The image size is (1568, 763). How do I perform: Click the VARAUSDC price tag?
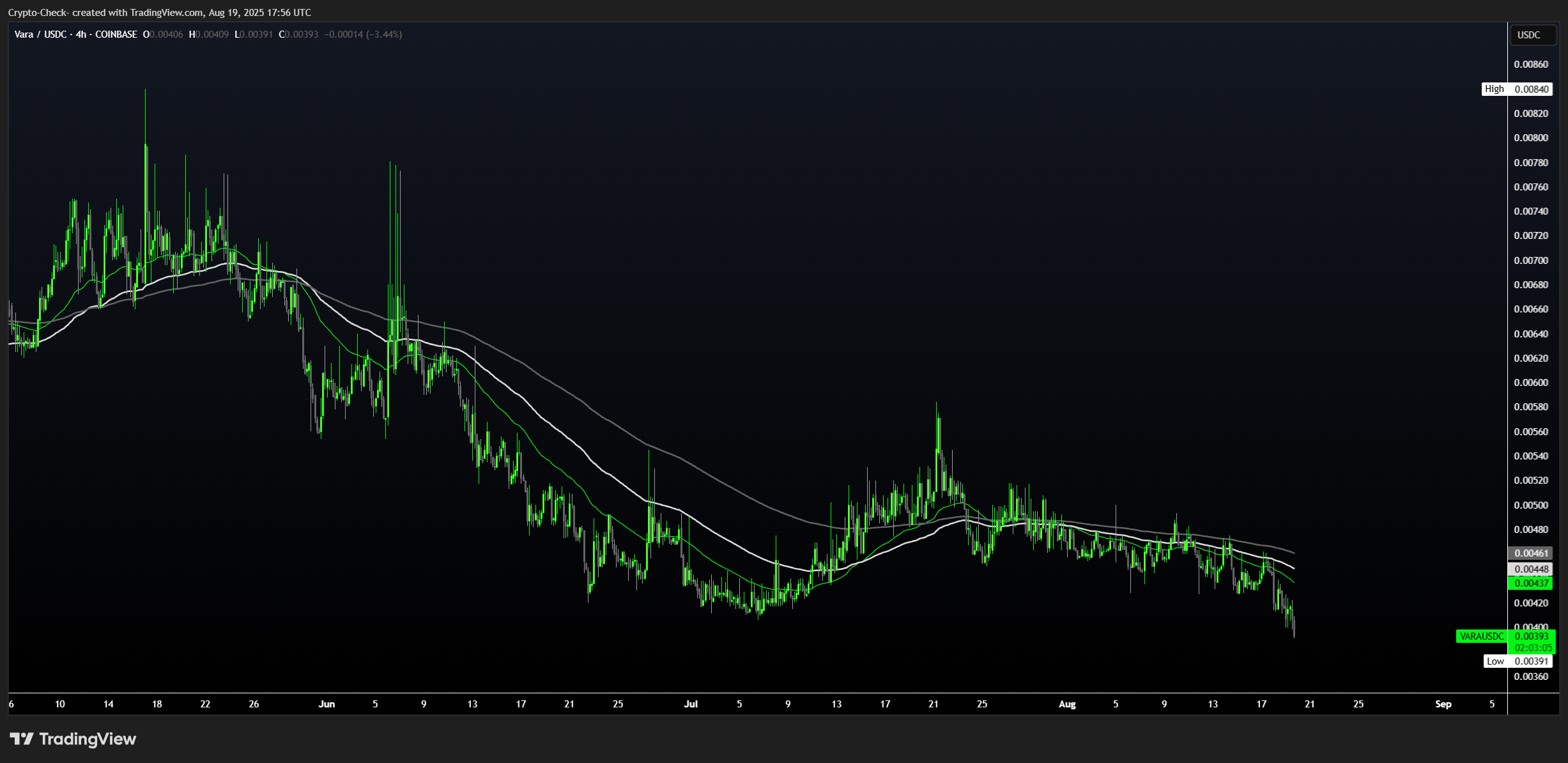pyautogui.click(x=1482, y=636)
